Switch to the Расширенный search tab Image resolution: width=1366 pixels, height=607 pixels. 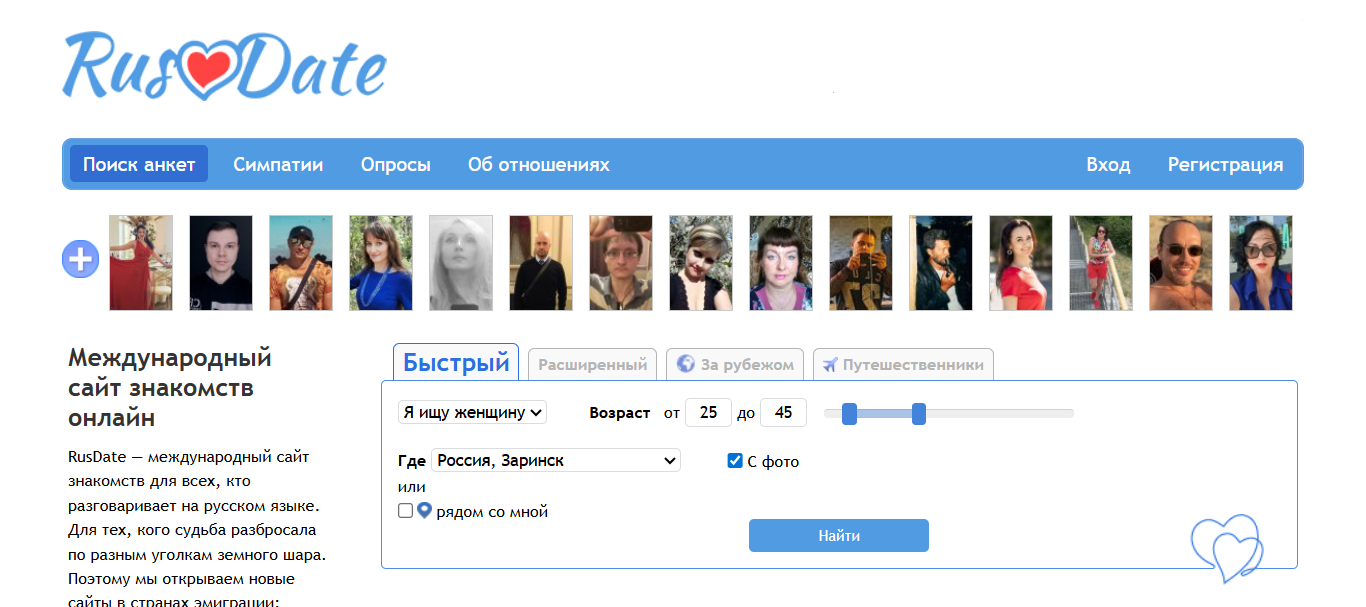tap(592, 364)
